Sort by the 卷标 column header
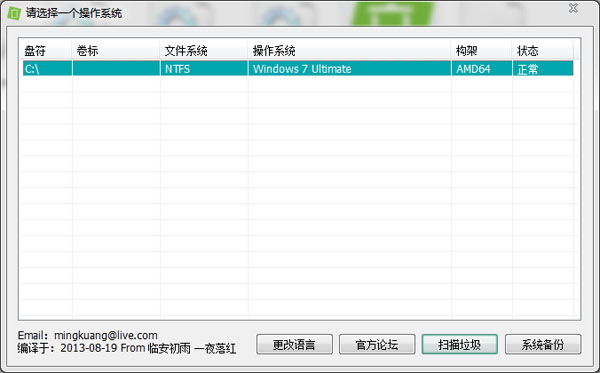The width and height of the screenshot is (600, 373). pyautogui.click(x=116, y=50)
